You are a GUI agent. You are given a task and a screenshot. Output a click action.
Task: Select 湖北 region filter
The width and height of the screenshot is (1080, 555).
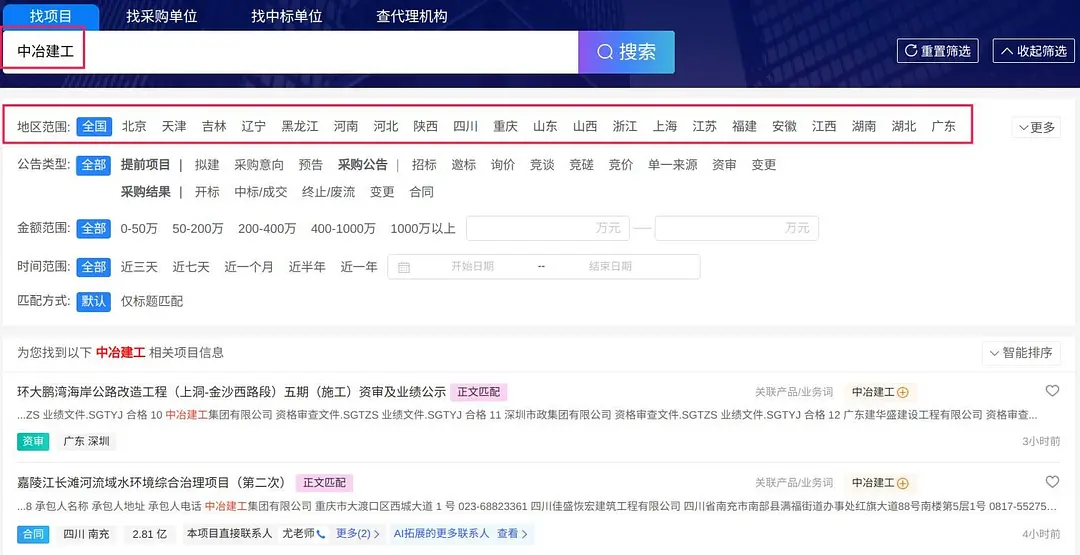click(x=904, y=127)
